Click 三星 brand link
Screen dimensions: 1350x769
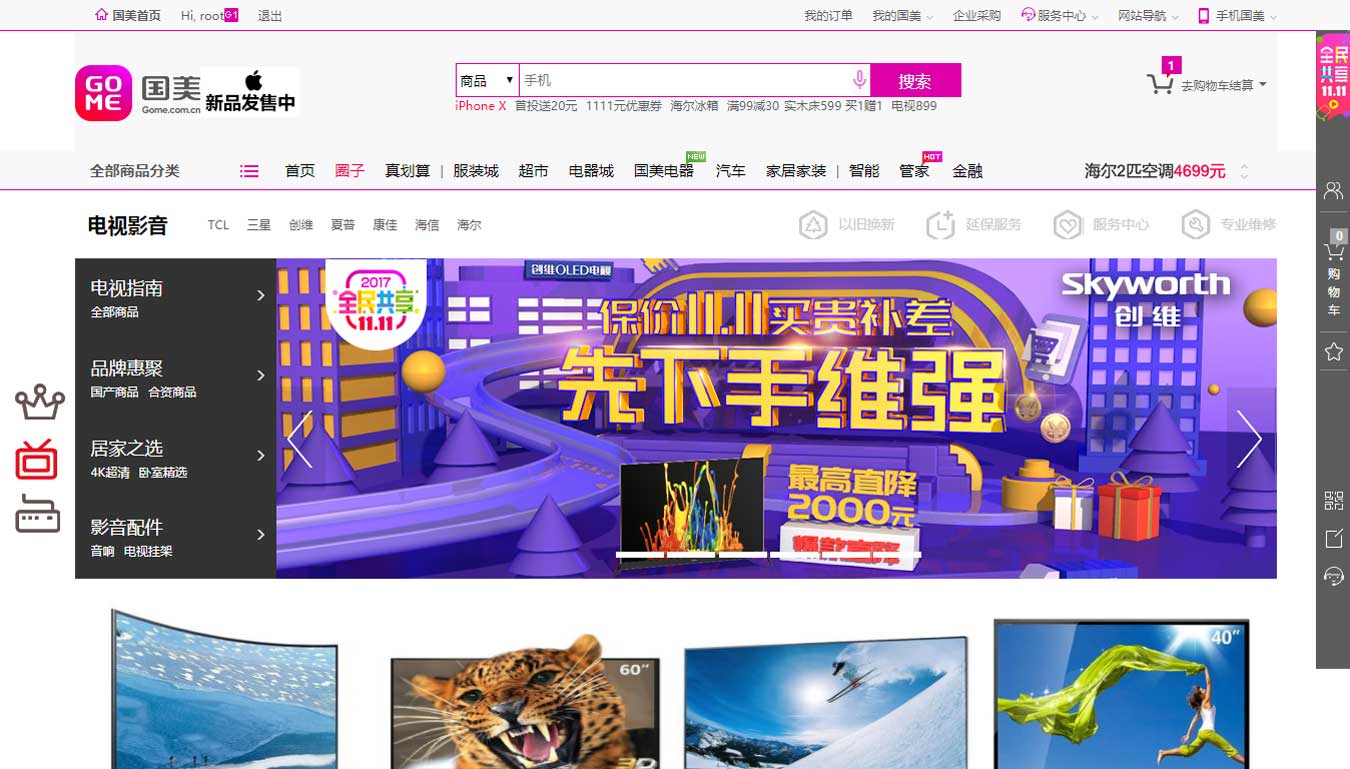[x=259, y=225]
